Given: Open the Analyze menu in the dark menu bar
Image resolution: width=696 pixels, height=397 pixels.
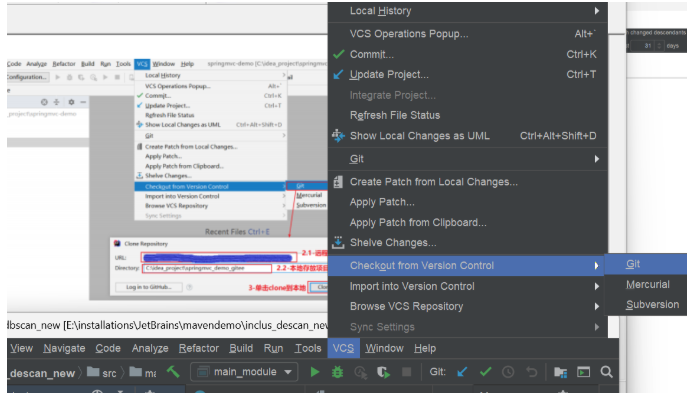Looking at the screenshot, I should tap(150, 348).
